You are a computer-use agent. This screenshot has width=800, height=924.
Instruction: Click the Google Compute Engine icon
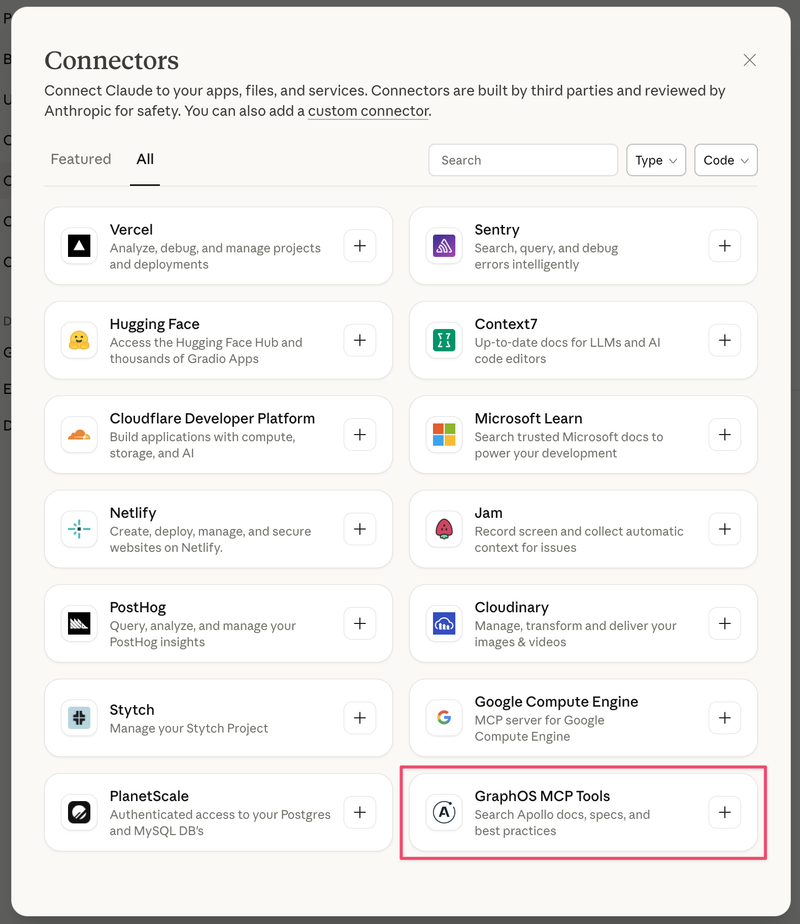click(x=445, y=718)
